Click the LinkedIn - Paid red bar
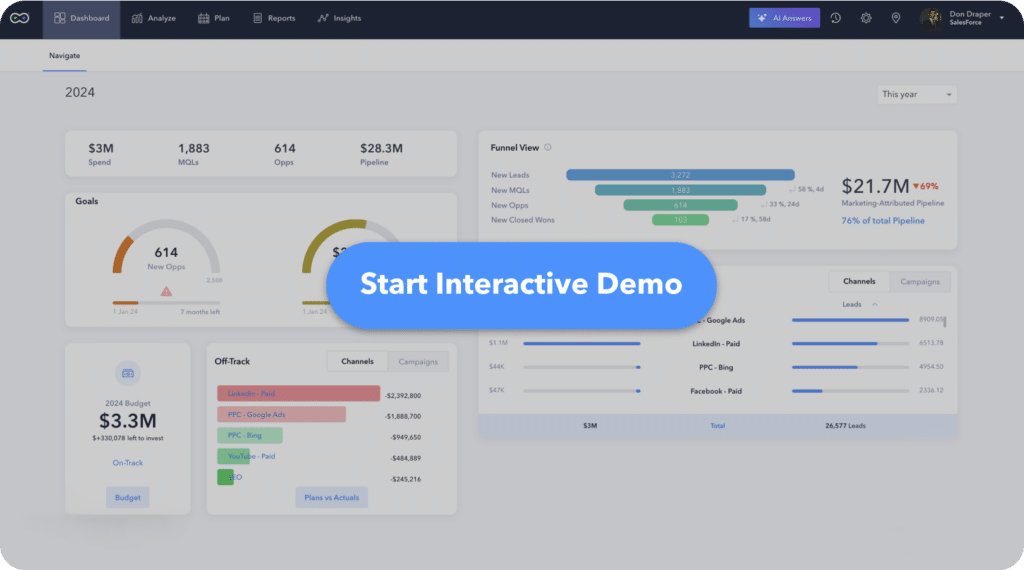Screen dimensions: 1024x570 pos(298,394)
